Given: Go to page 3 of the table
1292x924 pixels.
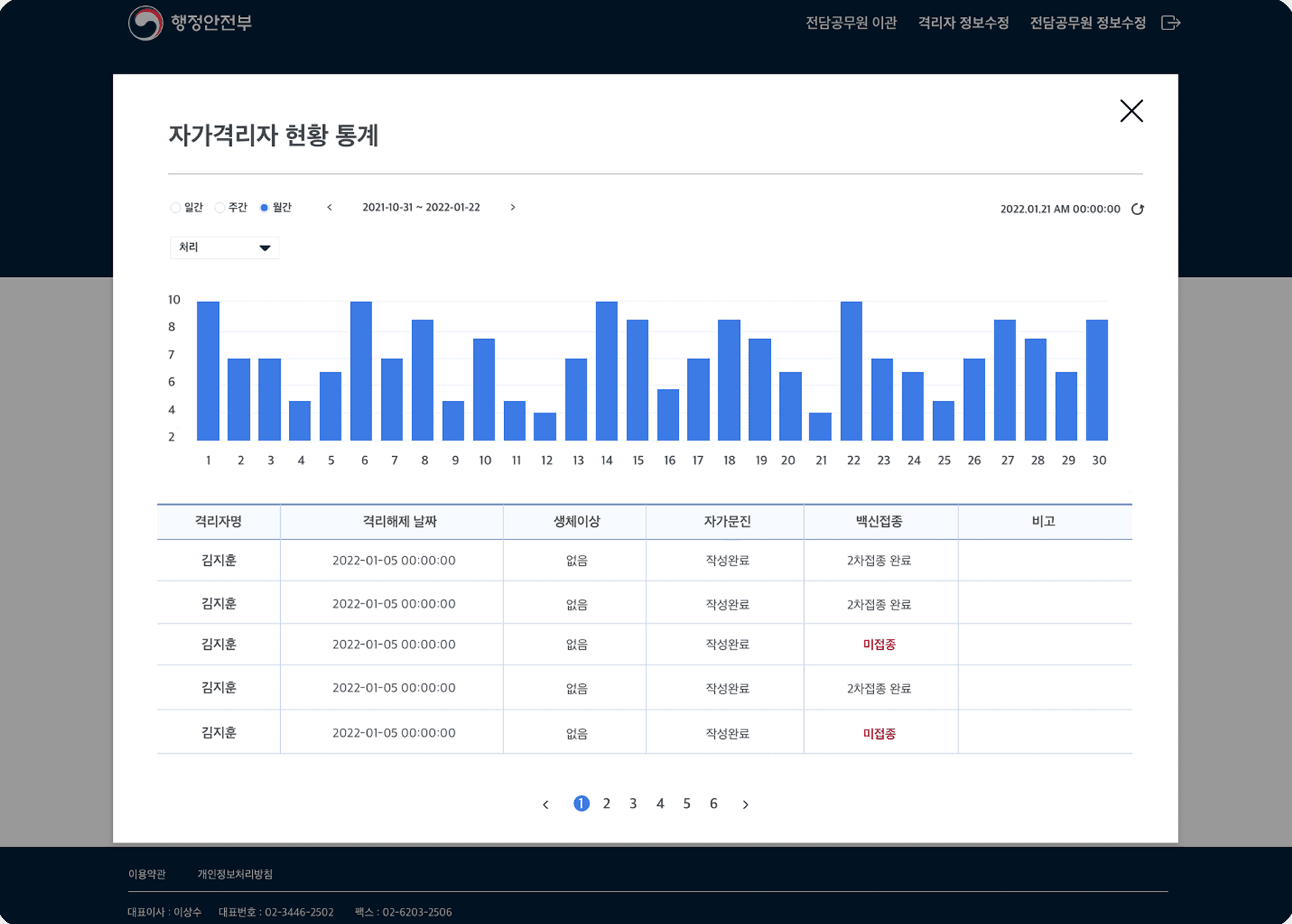Looking at the screenshot, I should pyautogui.click(x=633, y=804).
